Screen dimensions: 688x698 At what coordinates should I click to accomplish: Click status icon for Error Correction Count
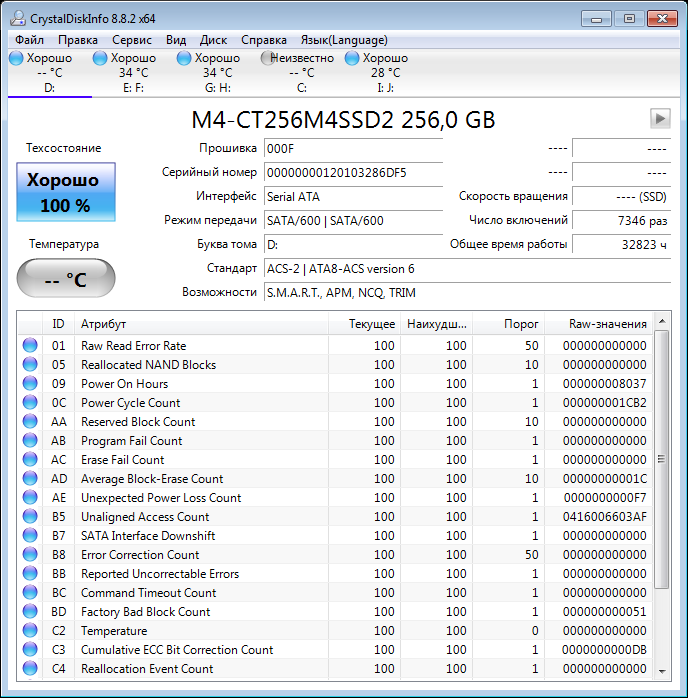(30, 554)
